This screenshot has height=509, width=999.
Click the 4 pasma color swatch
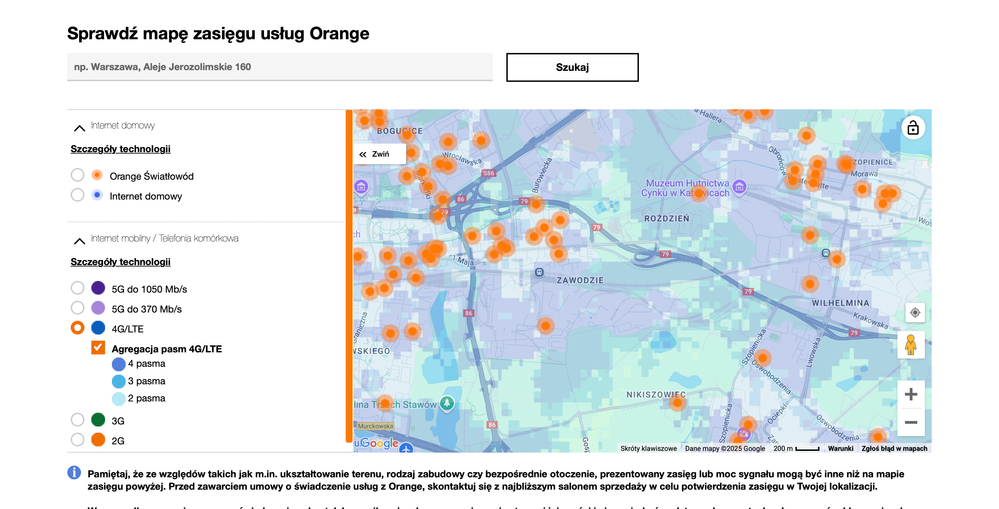tap(119, 364)
